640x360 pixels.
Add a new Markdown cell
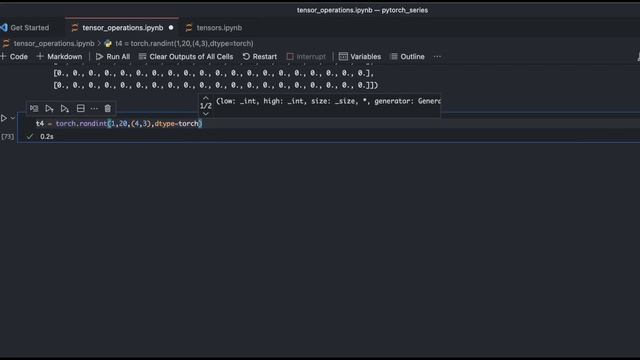pyautogui.click(x=60, y=57)
